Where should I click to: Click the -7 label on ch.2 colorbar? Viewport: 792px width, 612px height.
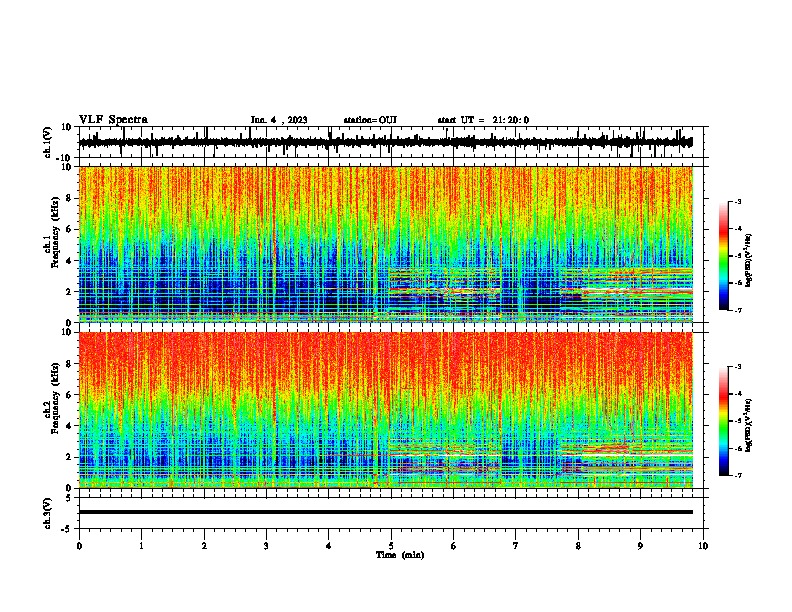[x=737, y=475]
